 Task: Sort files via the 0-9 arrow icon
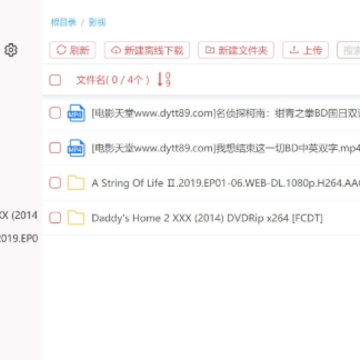pyautogui.click(x=164, y=80)
